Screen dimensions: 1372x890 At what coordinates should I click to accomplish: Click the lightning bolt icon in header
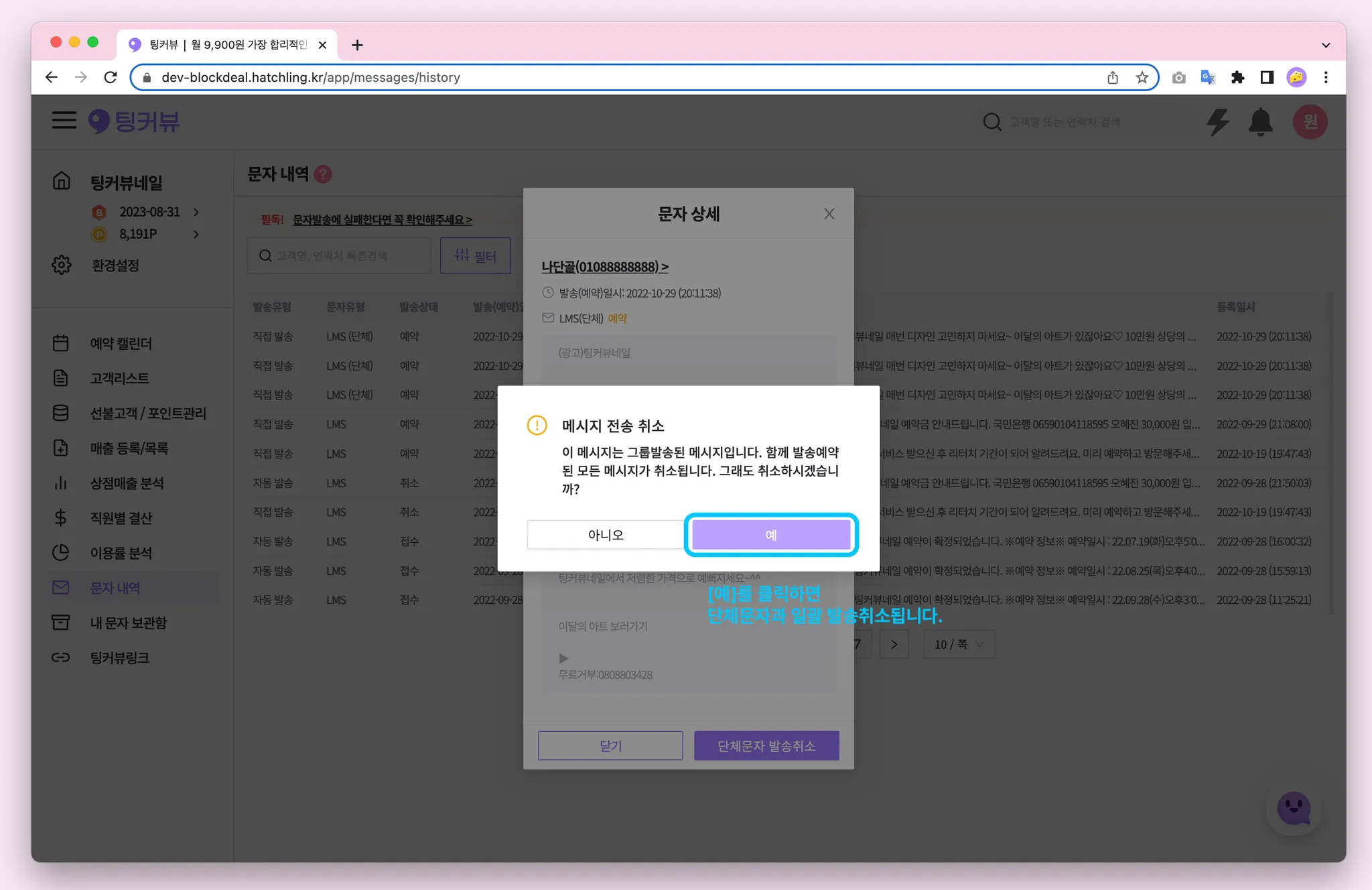tap(1217, 122)
